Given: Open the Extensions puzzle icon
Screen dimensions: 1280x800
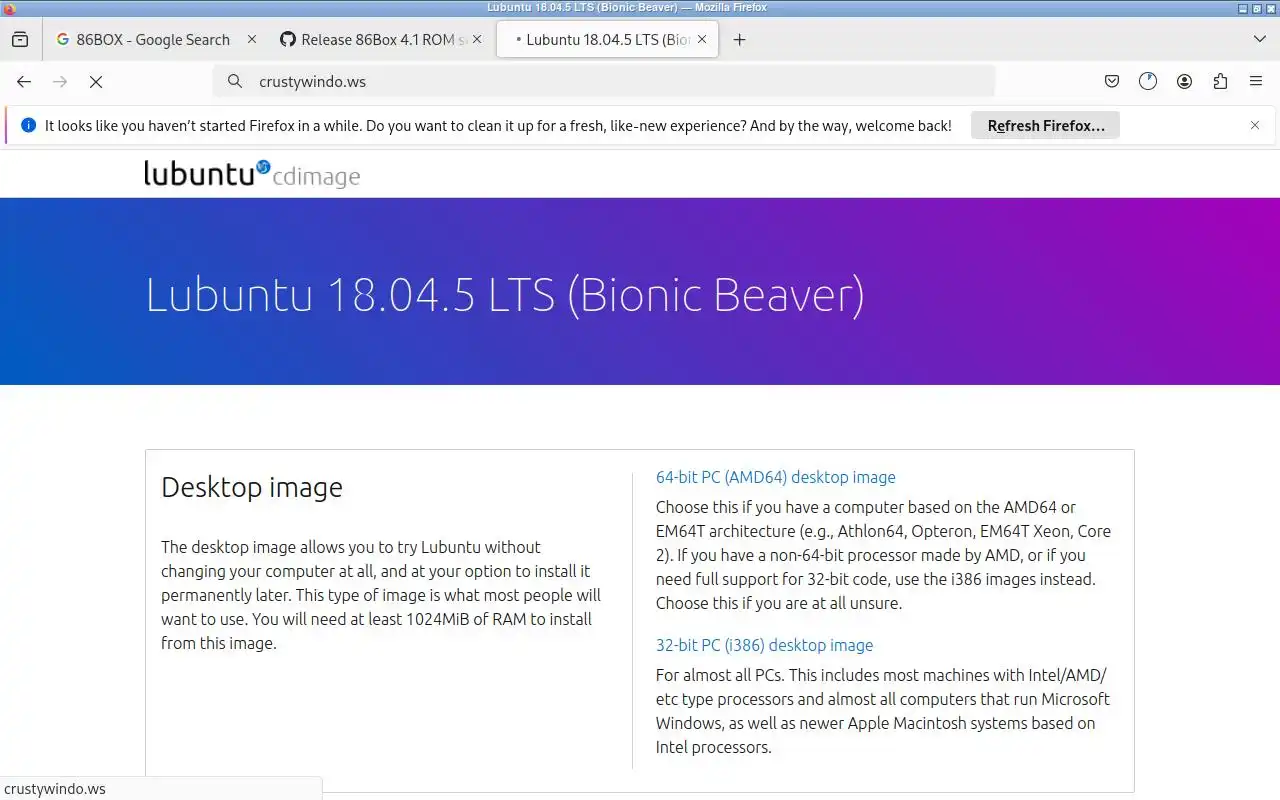Looking at the screenshot, I should pos(1220,82).
